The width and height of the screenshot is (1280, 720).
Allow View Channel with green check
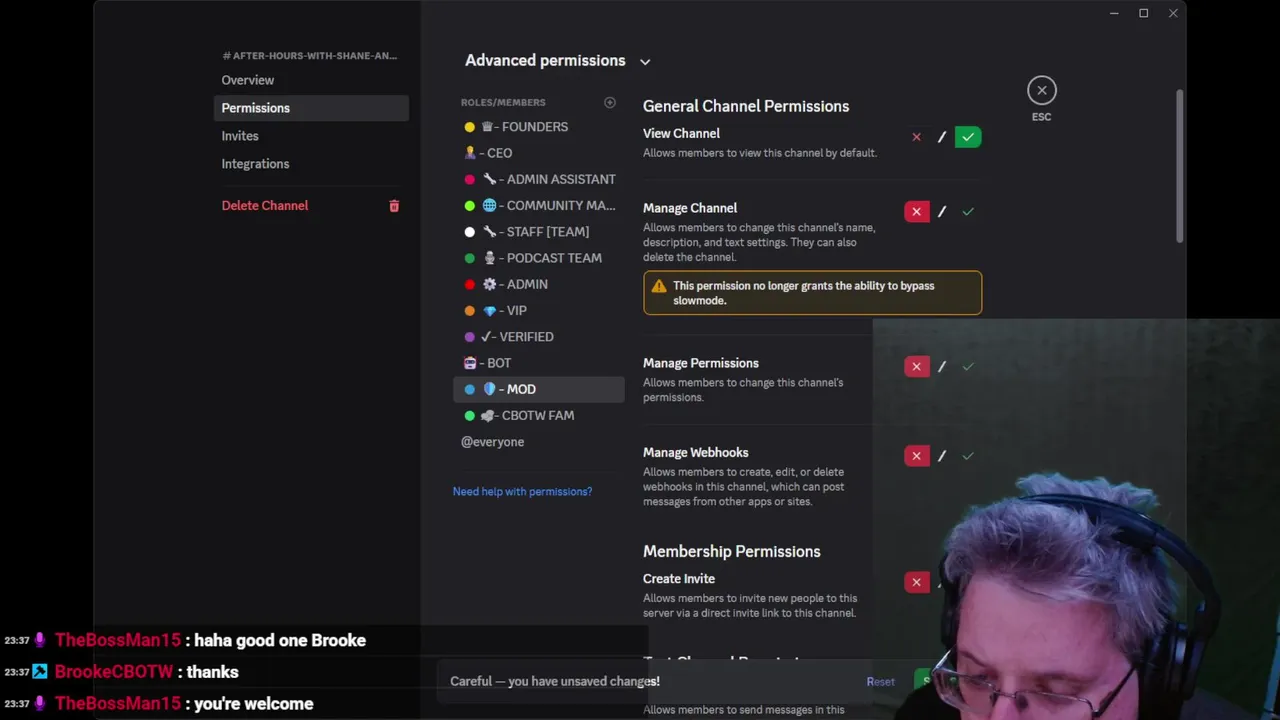point(968,137)
